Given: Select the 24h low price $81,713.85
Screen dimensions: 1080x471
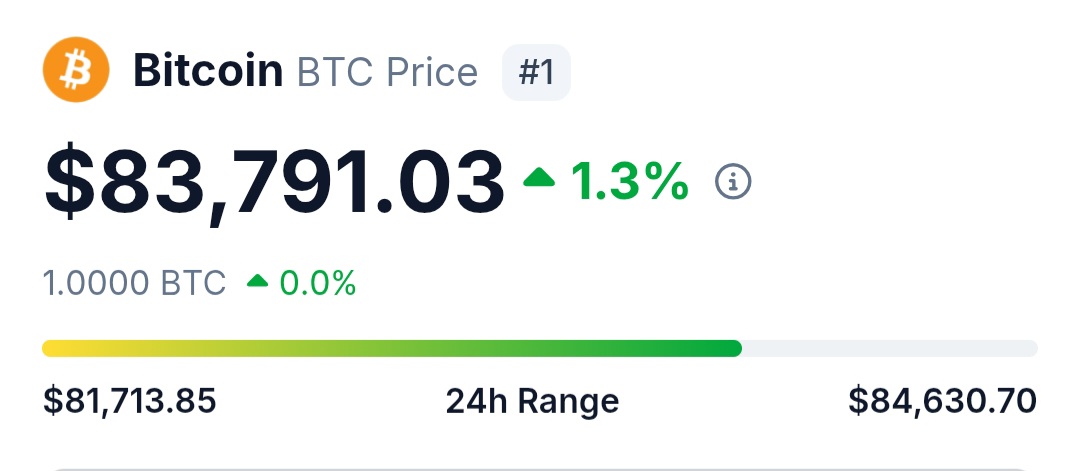Looking at the screenshot, I should [x=130, y=401].
